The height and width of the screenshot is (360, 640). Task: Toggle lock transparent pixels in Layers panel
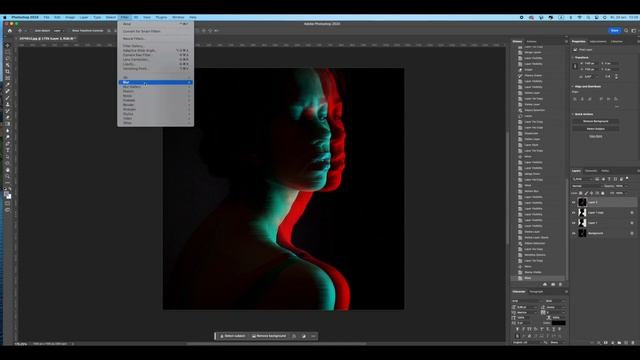point(581,193)
